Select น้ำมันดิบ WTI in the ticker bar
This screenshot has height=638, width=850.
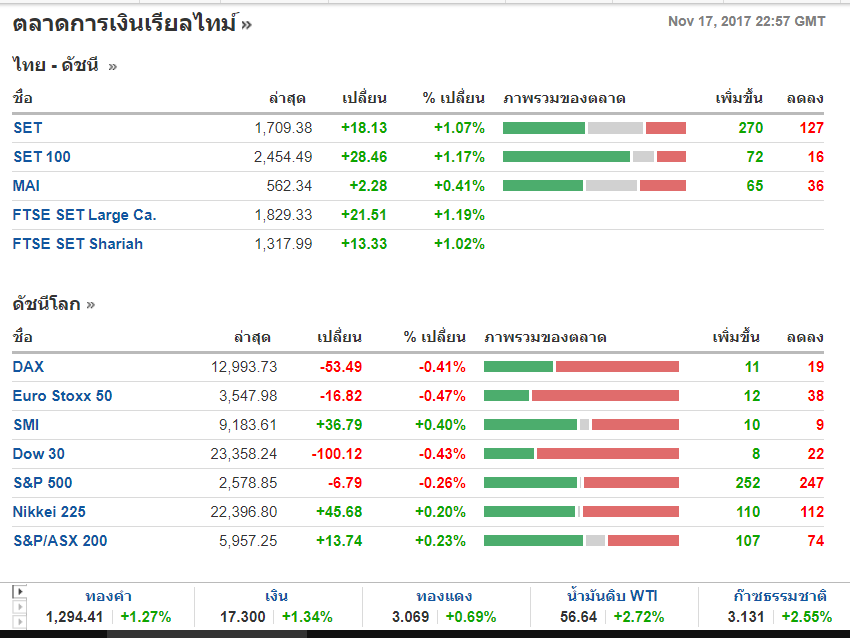[x=611, y=596]
